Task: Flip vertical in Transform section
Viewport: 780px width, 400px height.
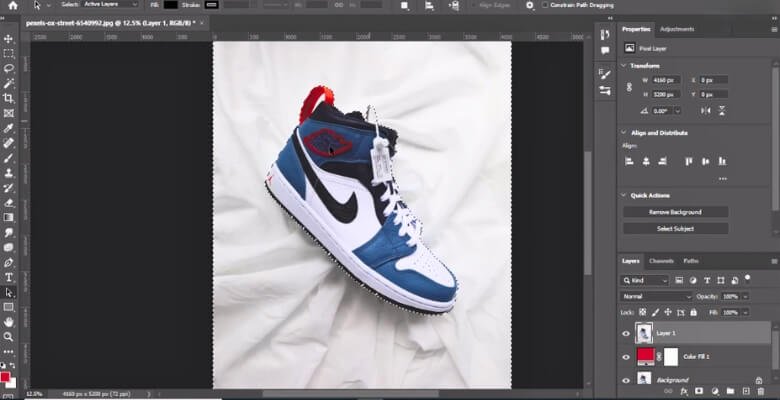Action: pos(722,110)
